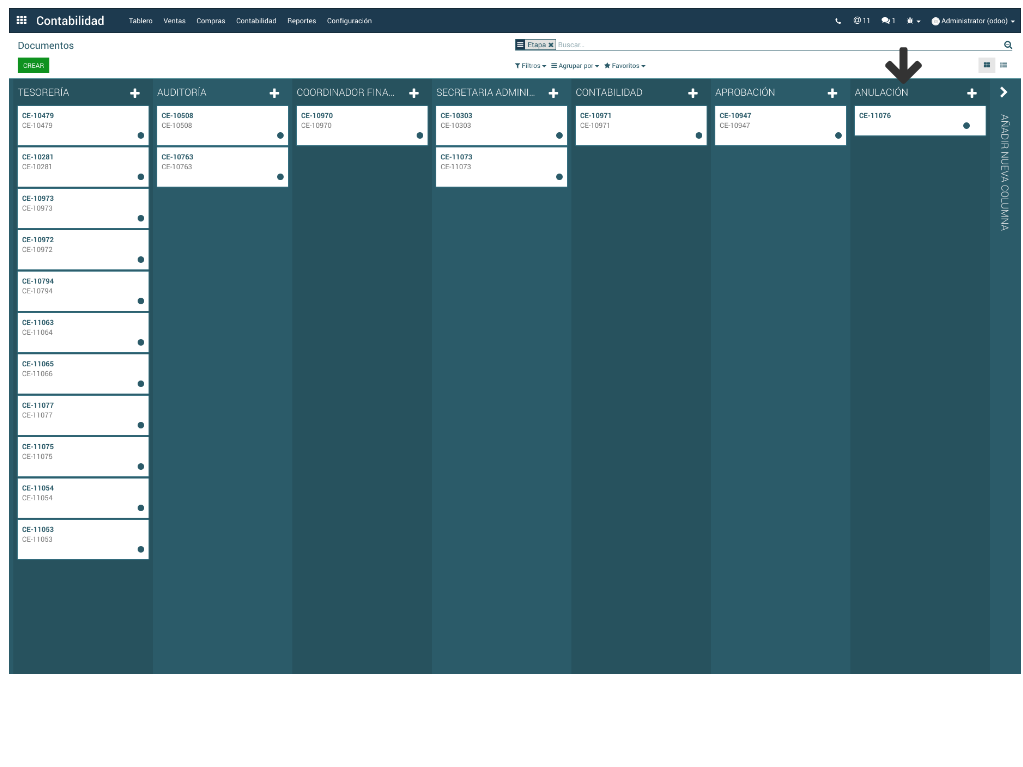Open the apps grid menu

[x=22, y=21]
